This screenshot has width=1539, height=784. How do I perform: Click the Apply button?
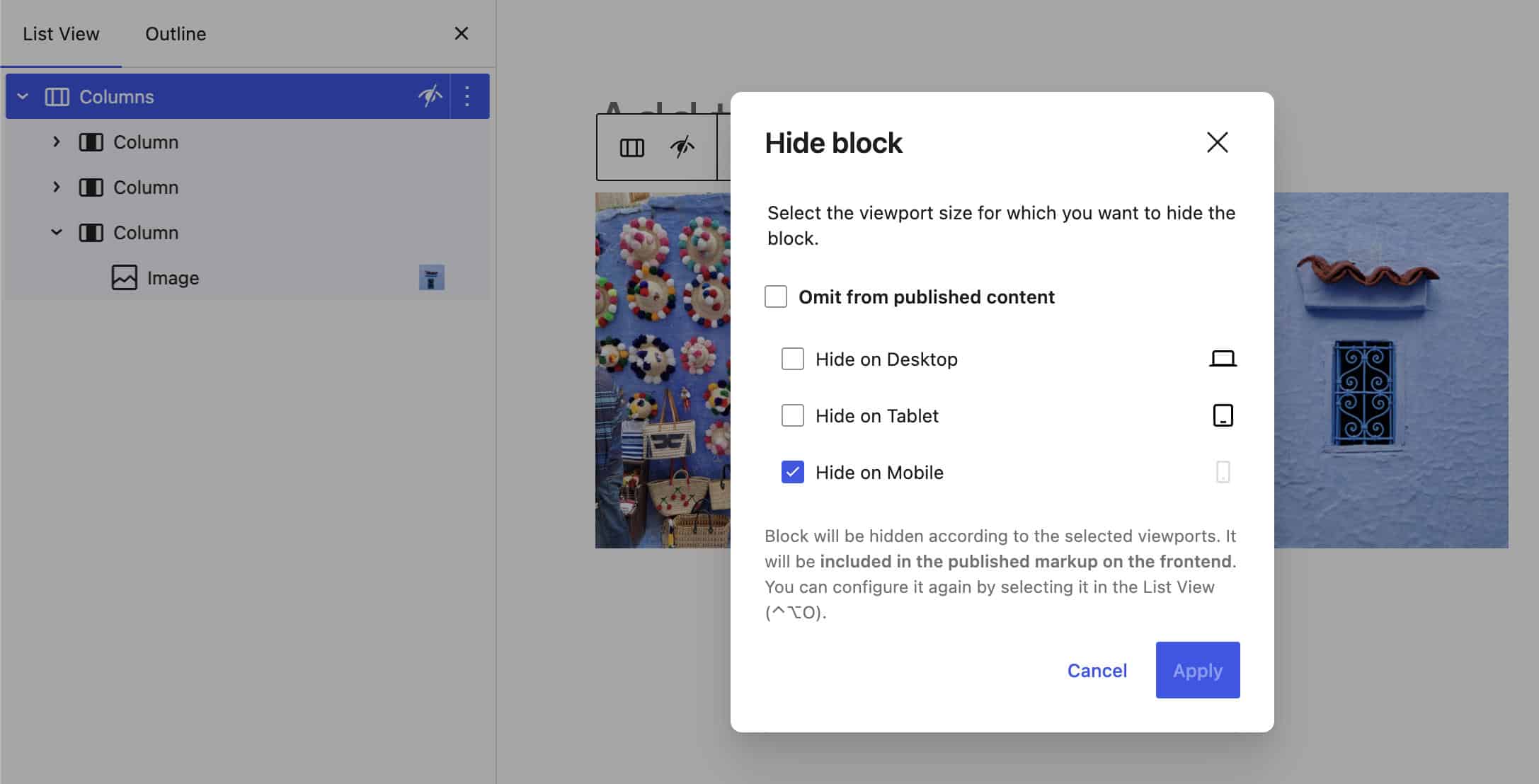pos(1197,670)
